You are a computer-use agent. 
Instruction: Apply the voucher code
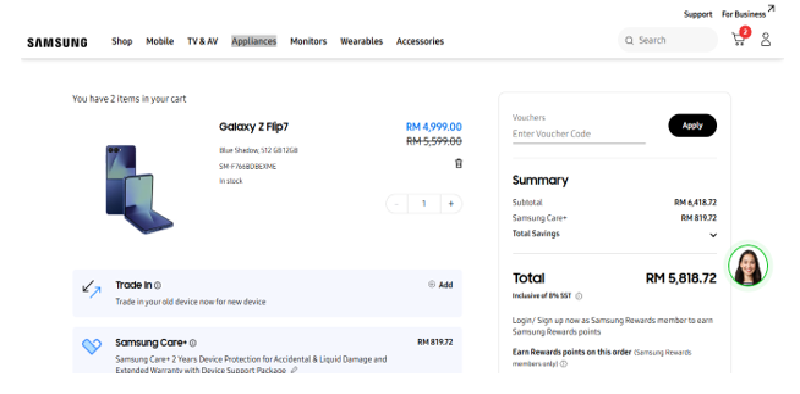click(692, 126)
